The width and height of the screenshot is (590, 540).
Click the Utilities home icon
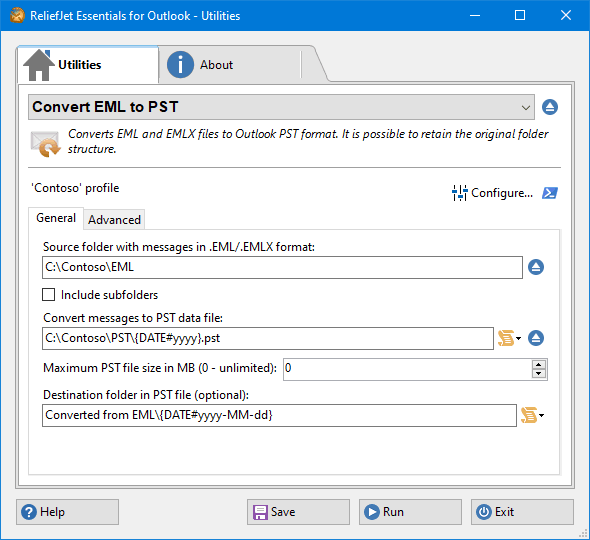(x=38, y=65)
